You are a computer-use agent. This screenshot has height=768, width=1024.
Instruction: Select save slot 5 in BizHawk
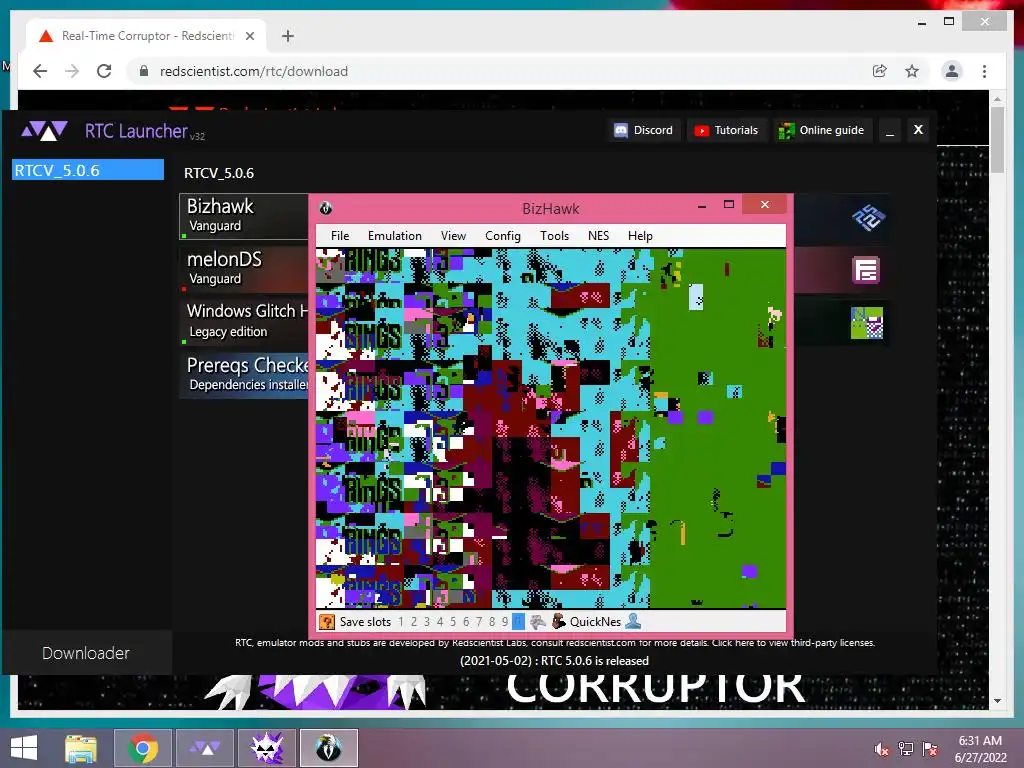pyautogui.click(x=453, y=622)
